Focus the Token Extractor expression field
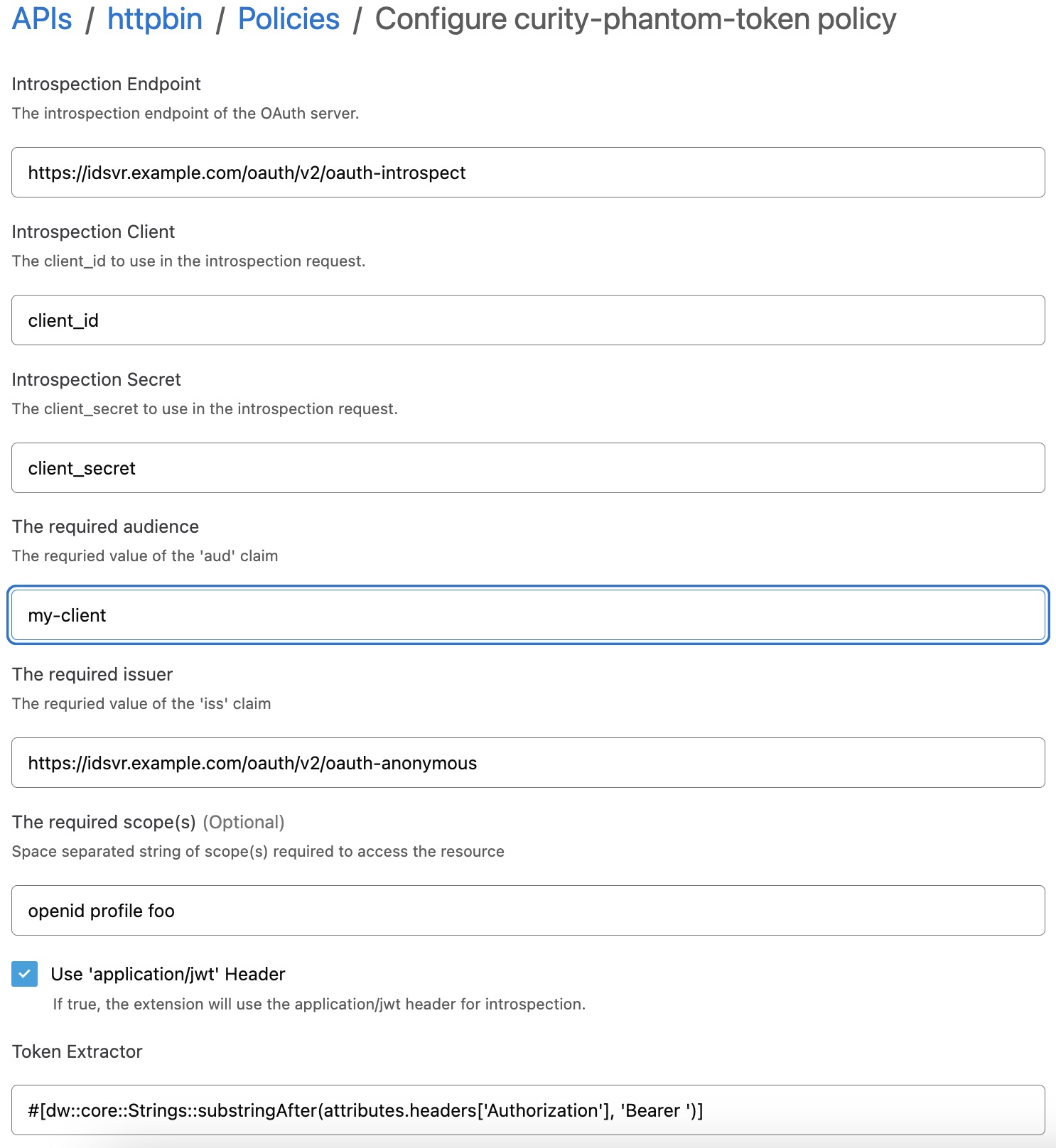Viewport: 1056px width, 1148px height. [528, 1110]
